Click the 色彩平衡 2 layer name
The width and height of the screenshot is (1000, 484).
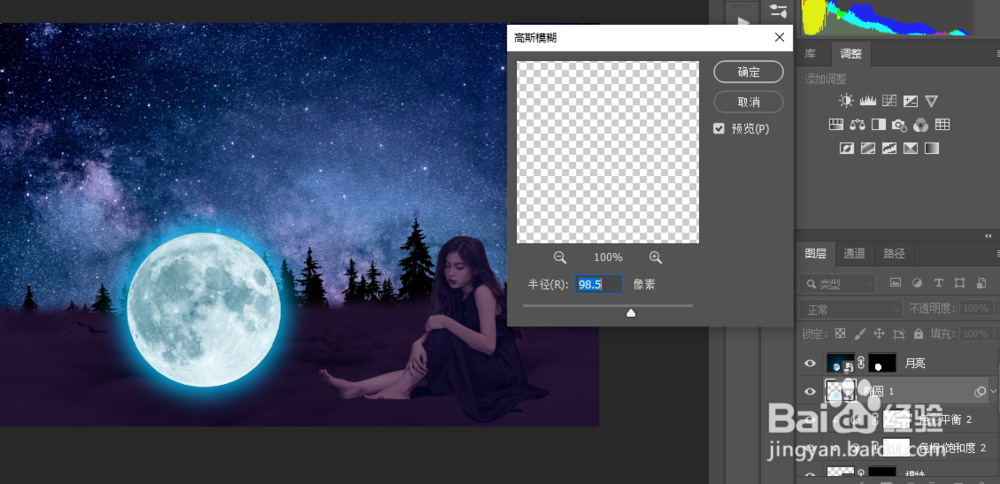click(945, 420)
